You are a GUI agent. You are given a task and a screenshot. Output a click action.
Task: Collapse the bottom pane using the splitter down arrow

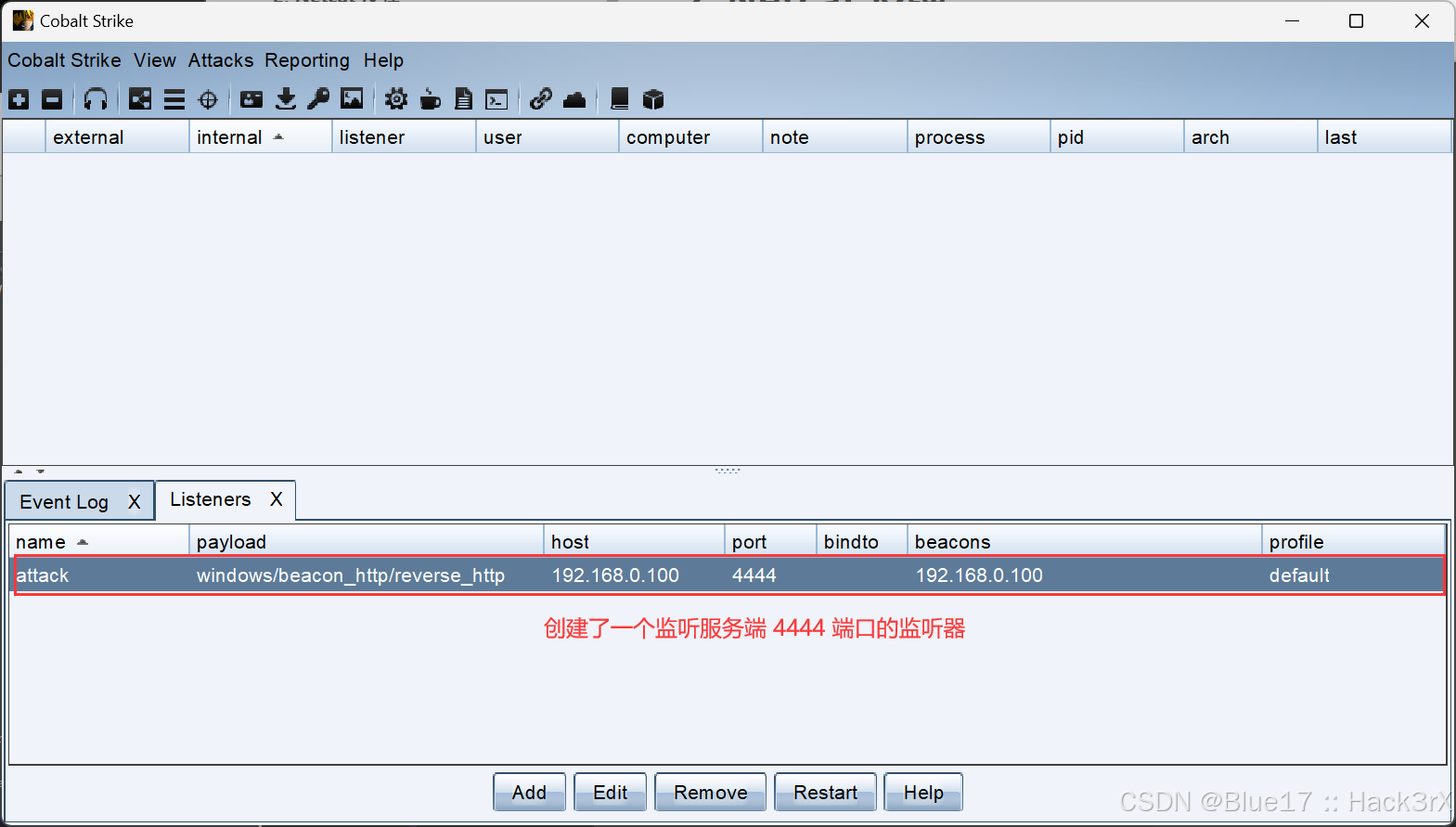(x=40, y=472)
